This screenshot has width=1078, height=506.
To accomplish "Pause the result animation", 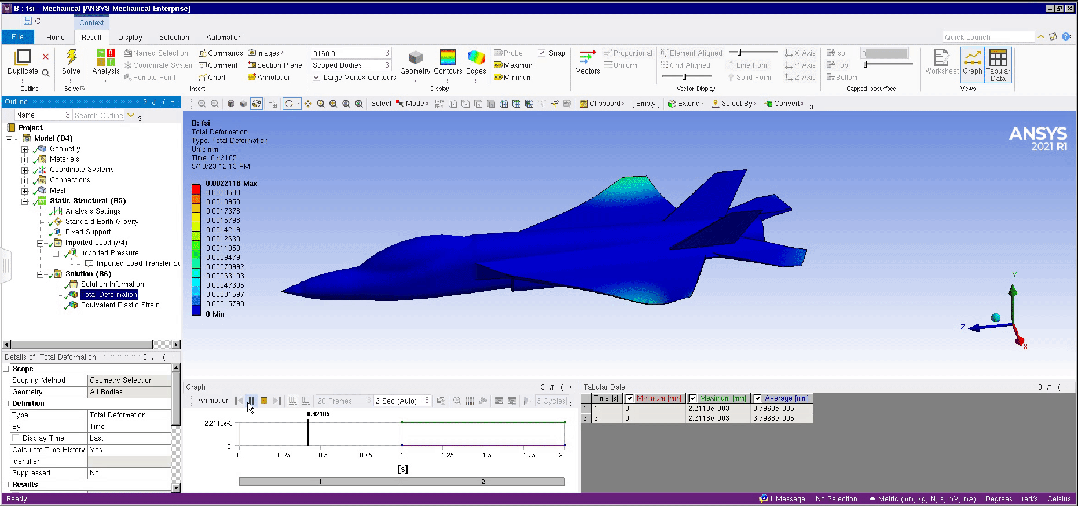I will (251, 400).
